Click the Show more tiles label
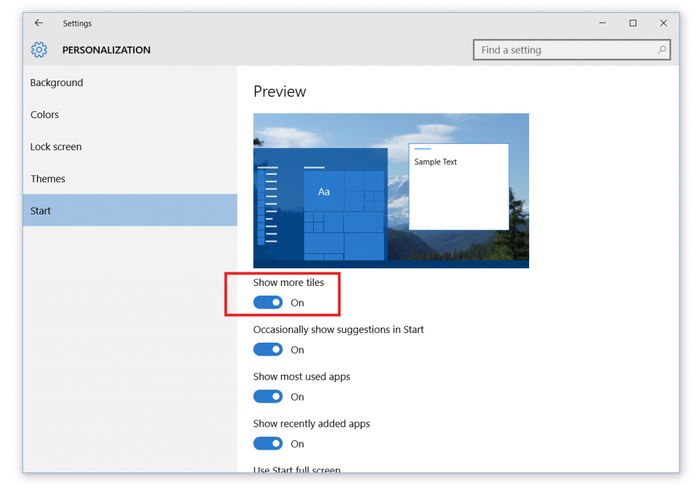 point(288,282)
